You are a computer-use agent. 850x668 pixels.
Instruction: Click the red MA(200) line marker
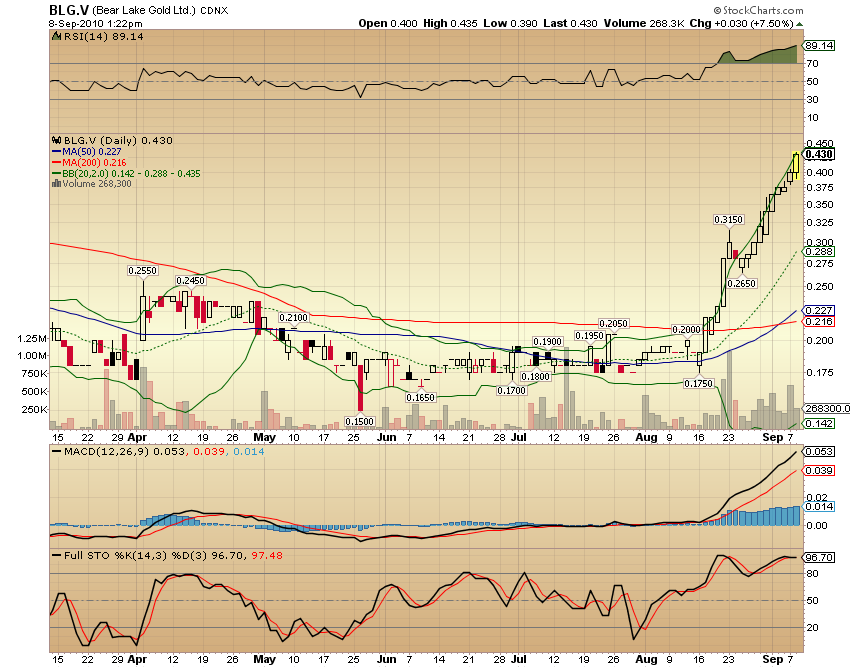click(56, 162)
